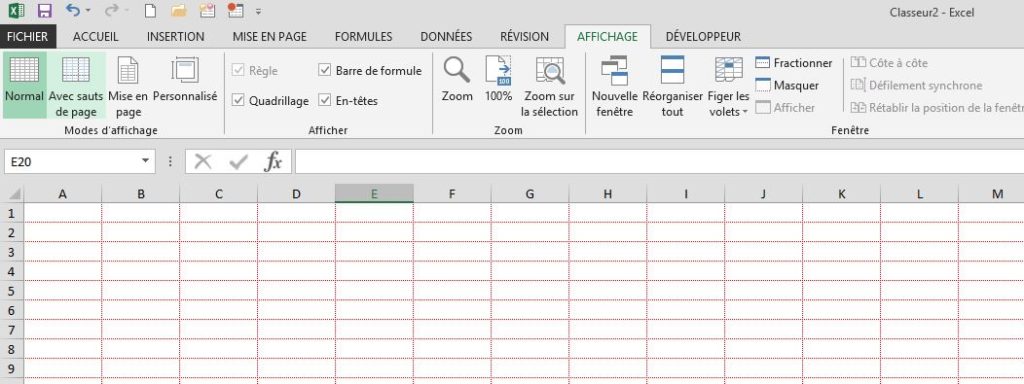This screenshot has width=1024, height=384.
Task: Select column H header
Action: (608, 194)
